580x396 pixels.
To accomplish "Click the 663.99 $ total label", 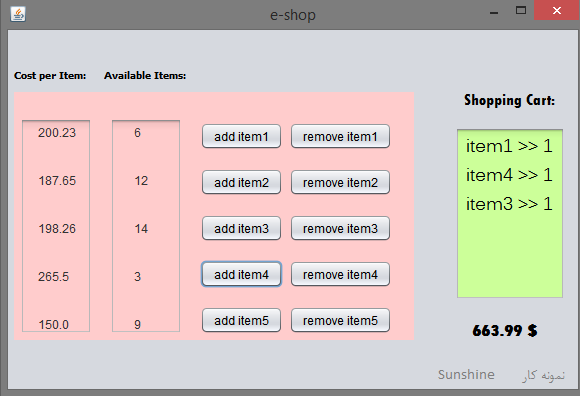I will point(505,330).
